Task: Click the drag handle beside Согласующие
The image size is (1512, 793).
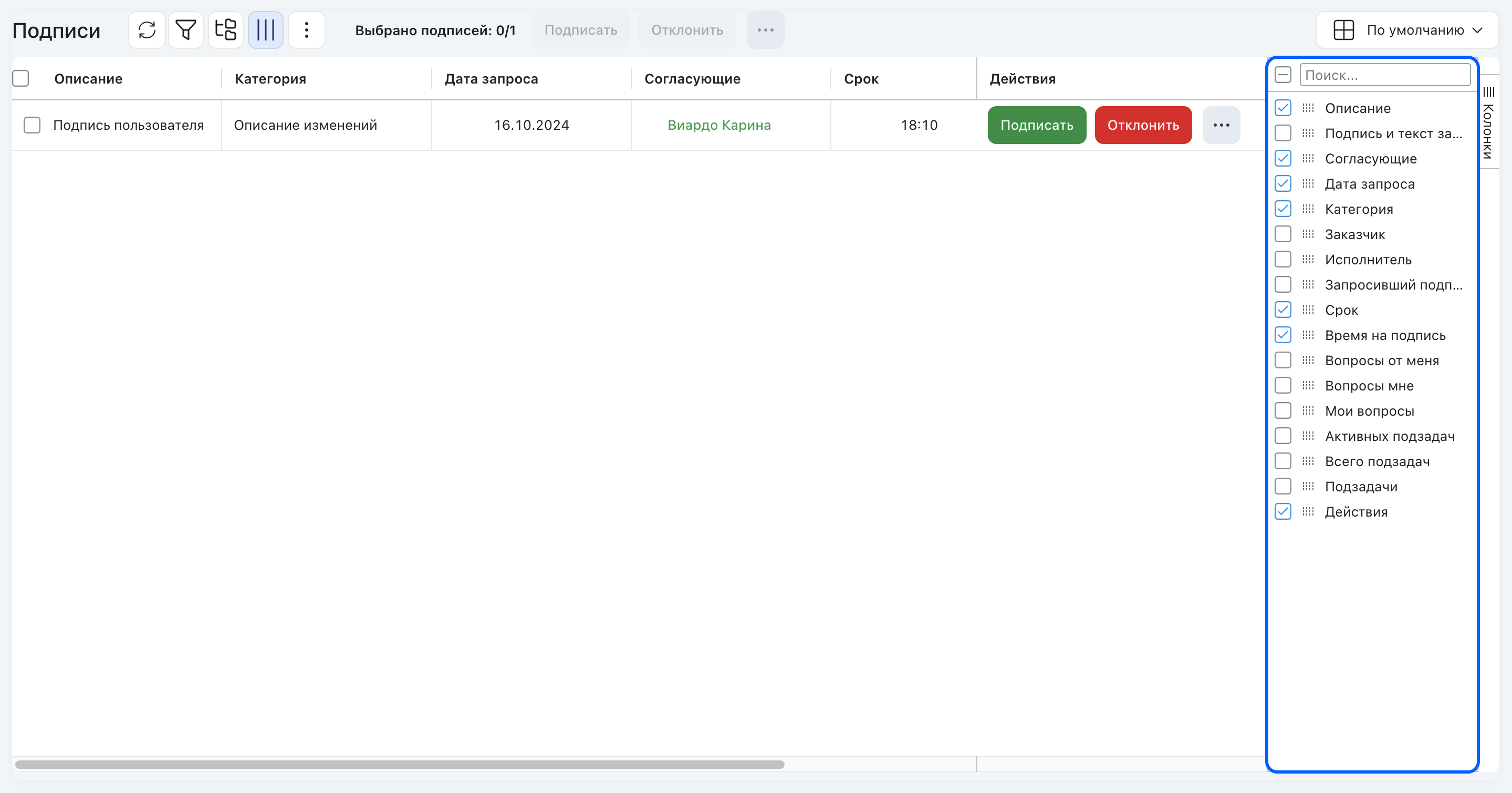Action: point(1308,159)
